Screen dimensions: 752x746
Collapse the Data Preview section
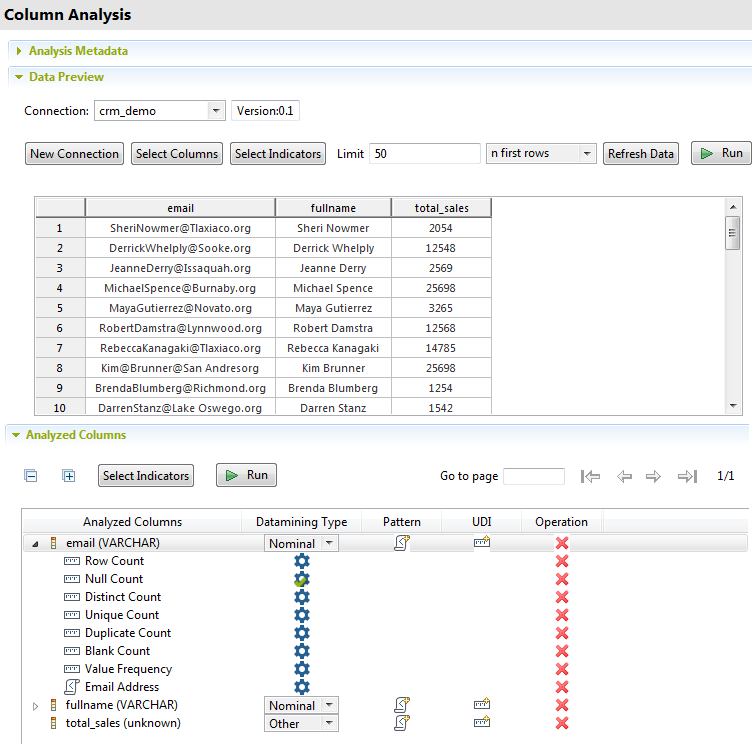coord(18,77)
